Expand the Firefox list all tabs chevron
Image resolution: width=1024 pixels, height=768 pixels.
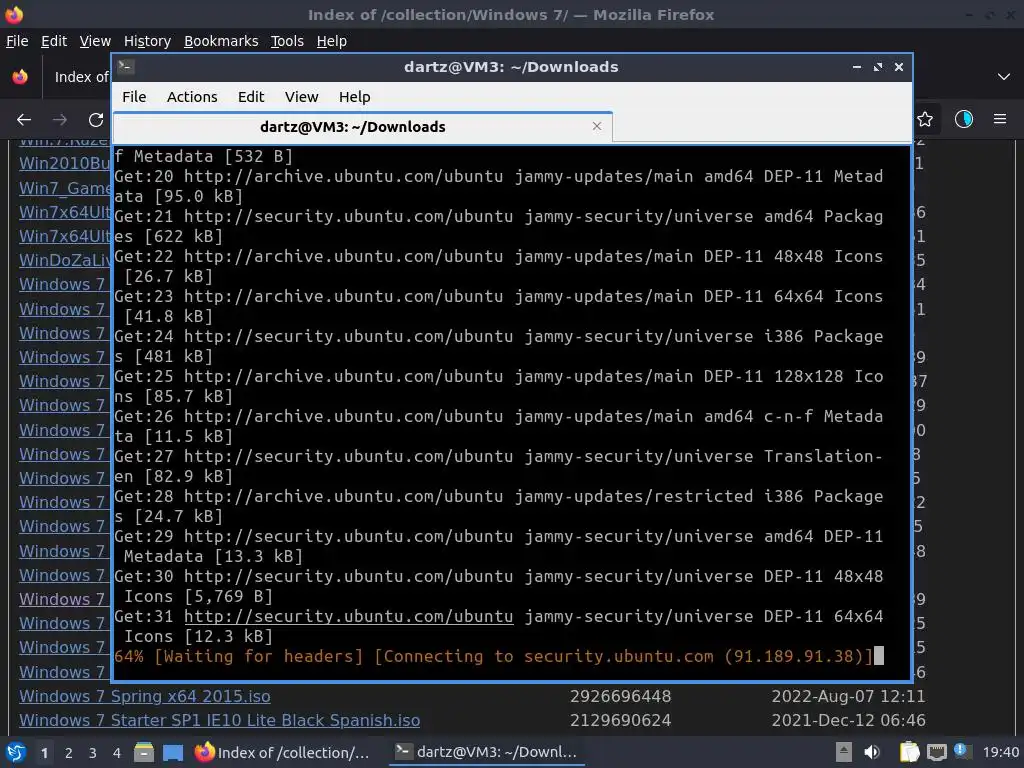1004,76
